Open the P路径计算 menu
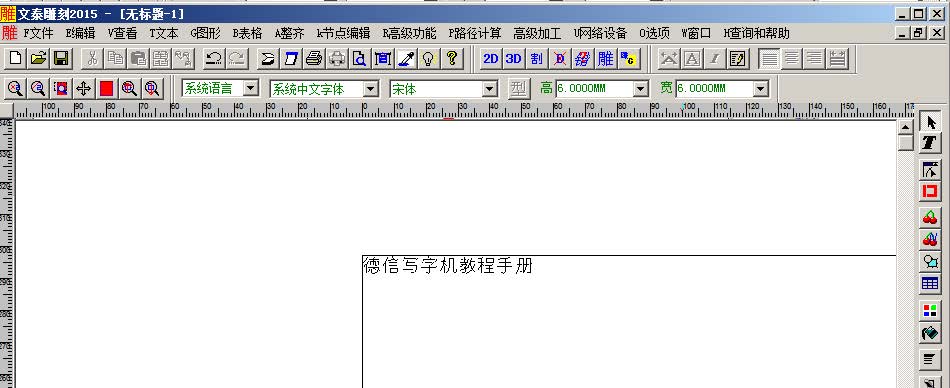This screenshot has width=950, height=388. (474, 33)
